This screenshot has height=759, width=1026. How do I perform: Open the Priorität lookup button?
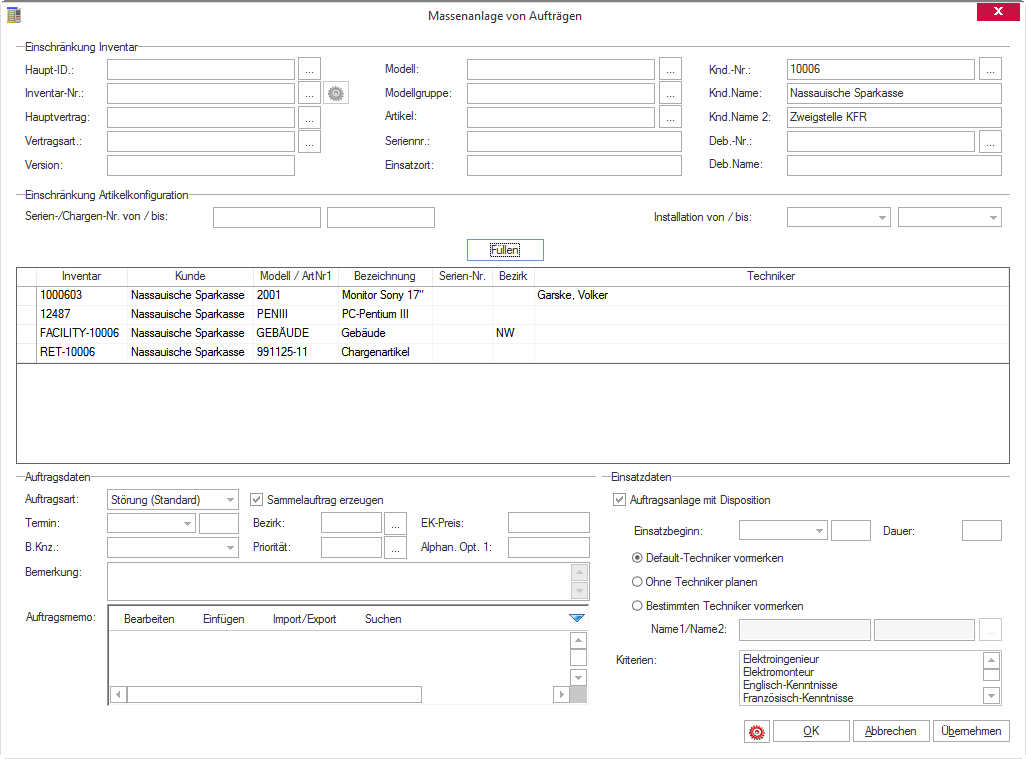pos(395,548)
